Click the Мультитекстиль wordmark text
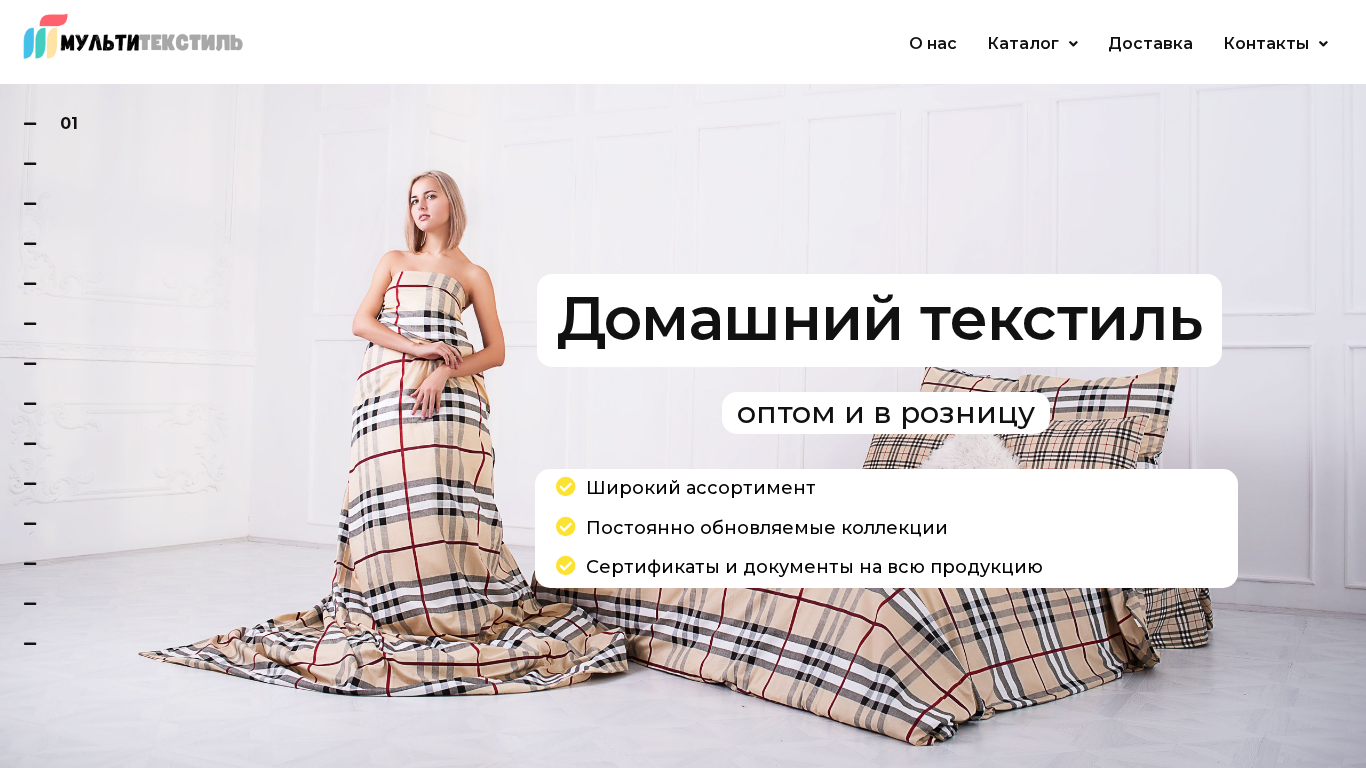This screenshot has height=768, width=1366. pyautogui.click(x=151, y=42)
